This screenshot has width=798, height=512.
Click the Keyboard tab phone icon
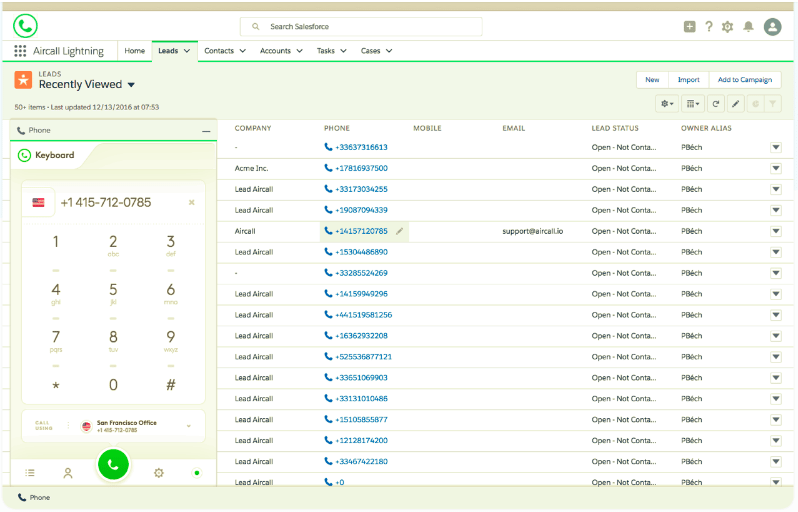tap(24, 155)
